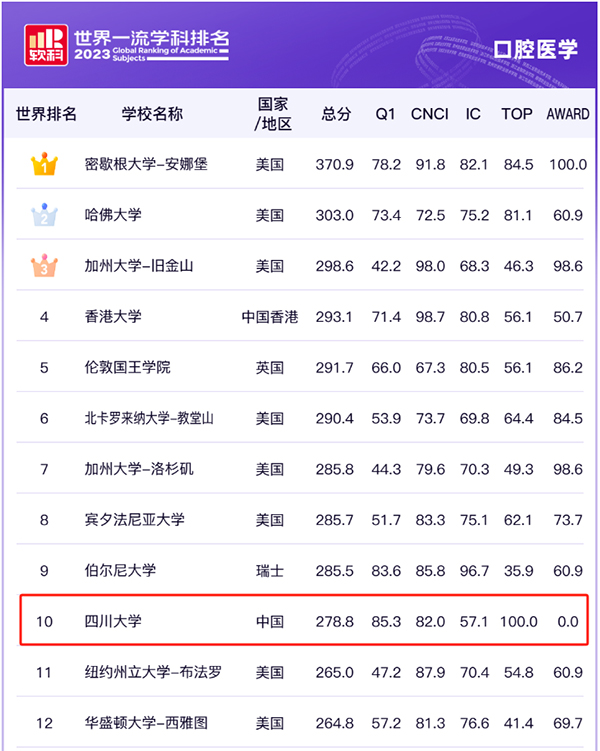
Task: Open the 哈佛大学 school entry
Action: click(113, 215)
